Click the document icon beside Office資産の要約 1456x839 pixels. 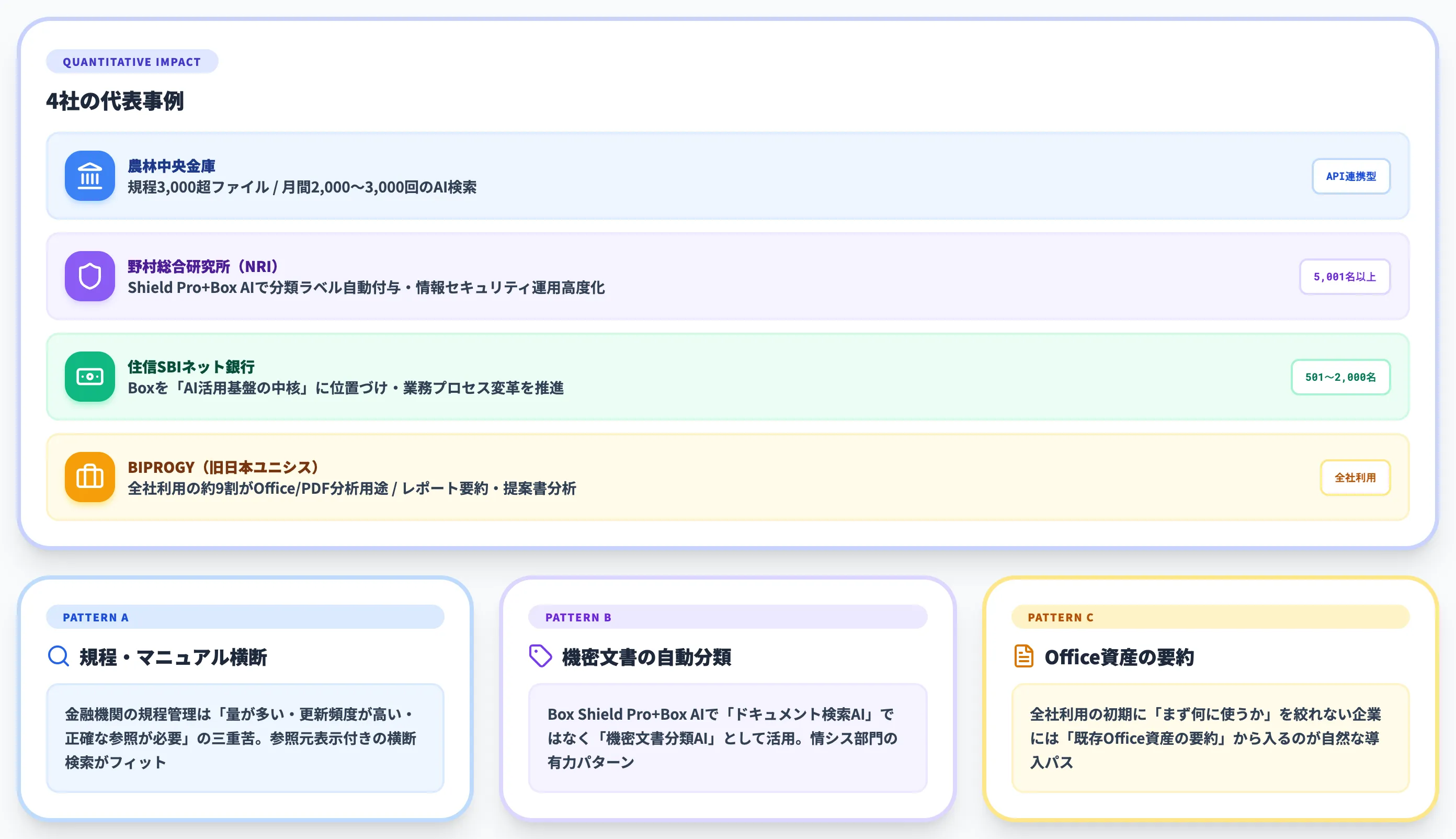click(x=1023, y=656)
